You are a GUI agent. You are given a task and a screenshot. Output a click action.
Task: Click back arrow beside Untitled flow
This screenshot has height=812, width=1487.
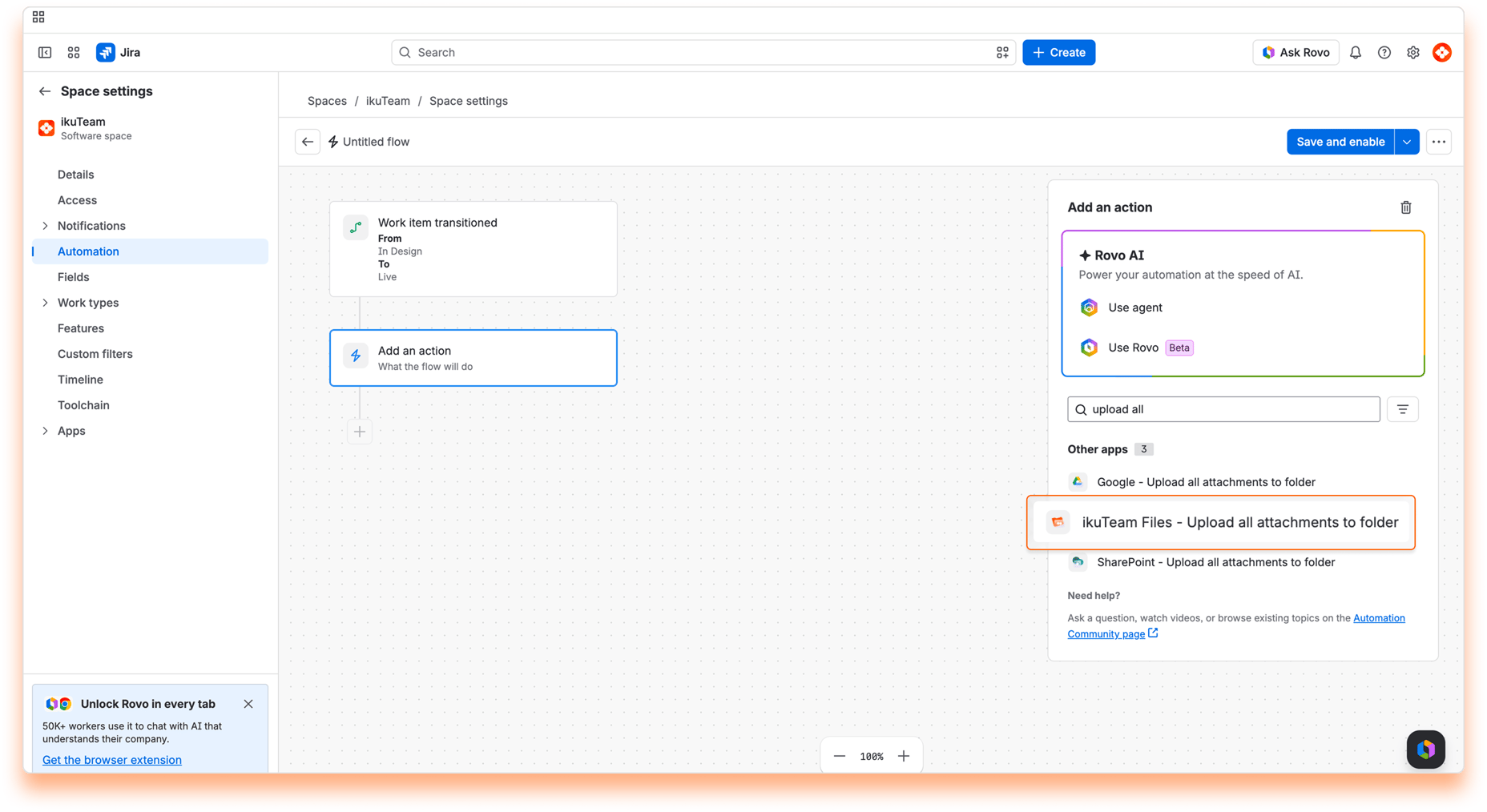(308, 142)
